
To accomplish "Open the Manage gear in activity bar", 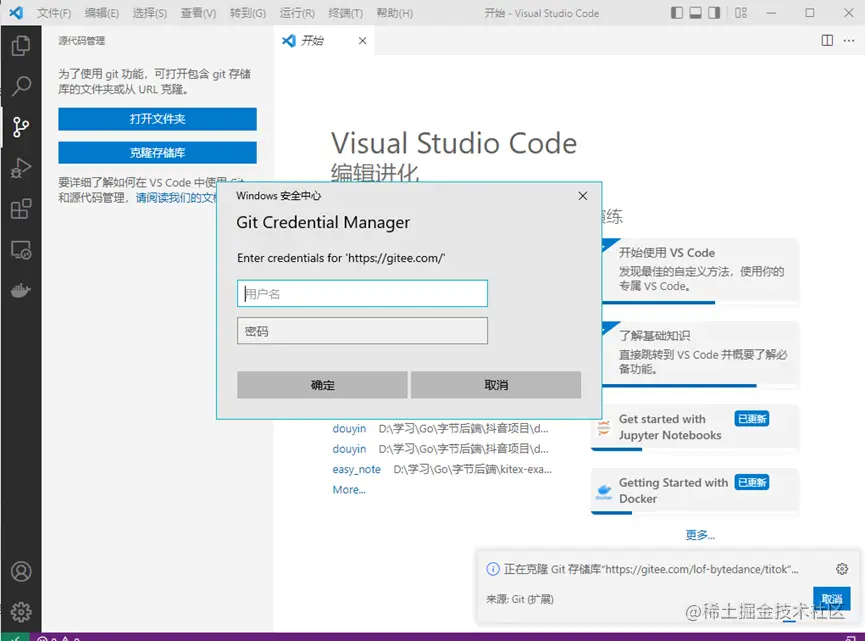I will tap(21, 612).
